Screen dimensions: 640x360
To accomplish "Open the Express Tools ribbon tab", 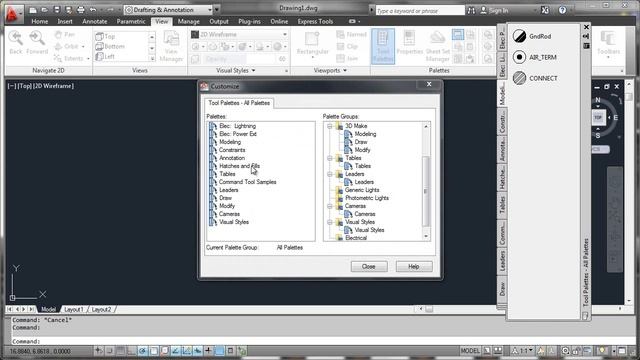I will [x=315, y=21].
